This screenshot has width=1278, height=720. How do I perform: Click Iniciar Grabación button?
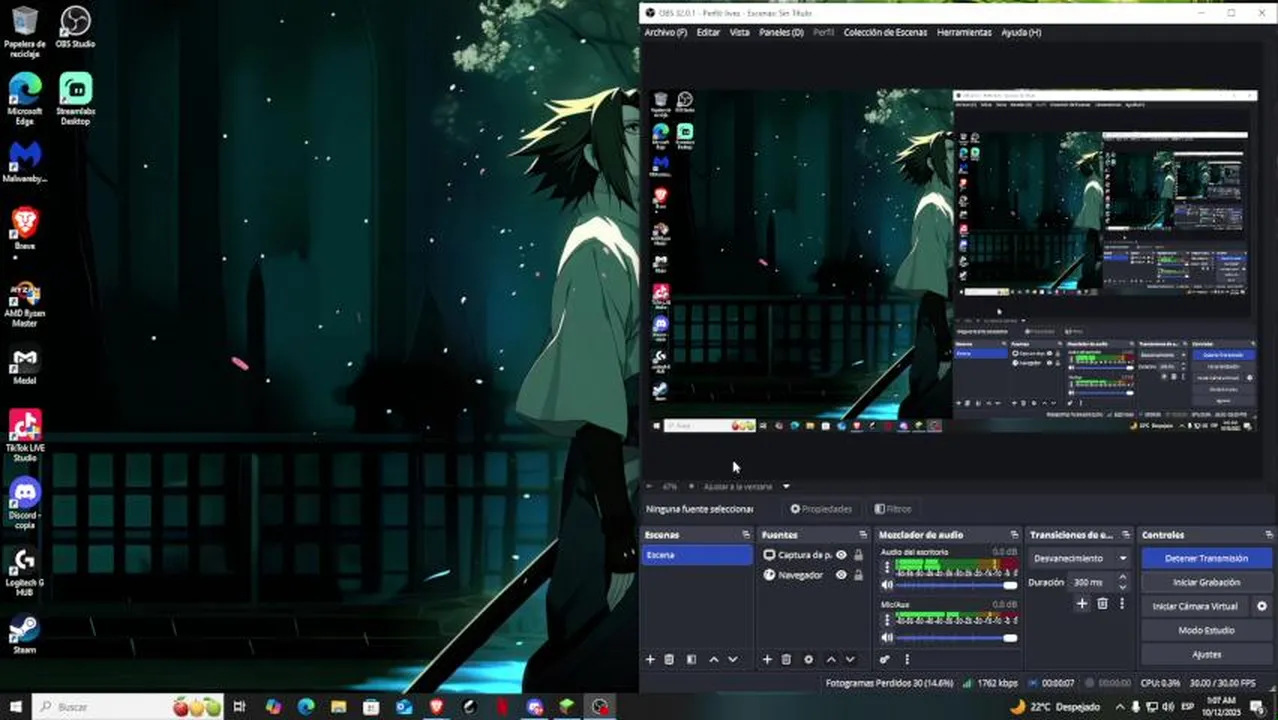click(x=1206, y=582)
